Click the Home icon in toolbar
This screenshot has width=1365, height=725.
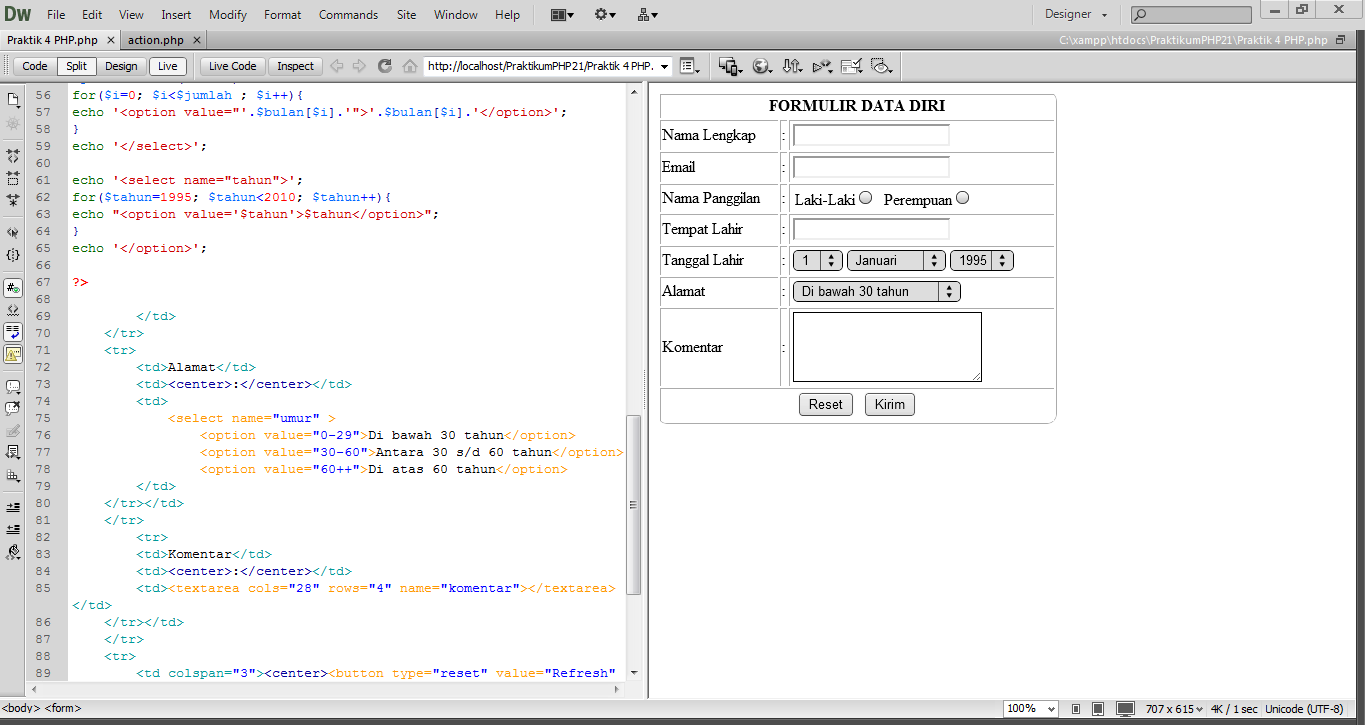[x=409, y=66]
